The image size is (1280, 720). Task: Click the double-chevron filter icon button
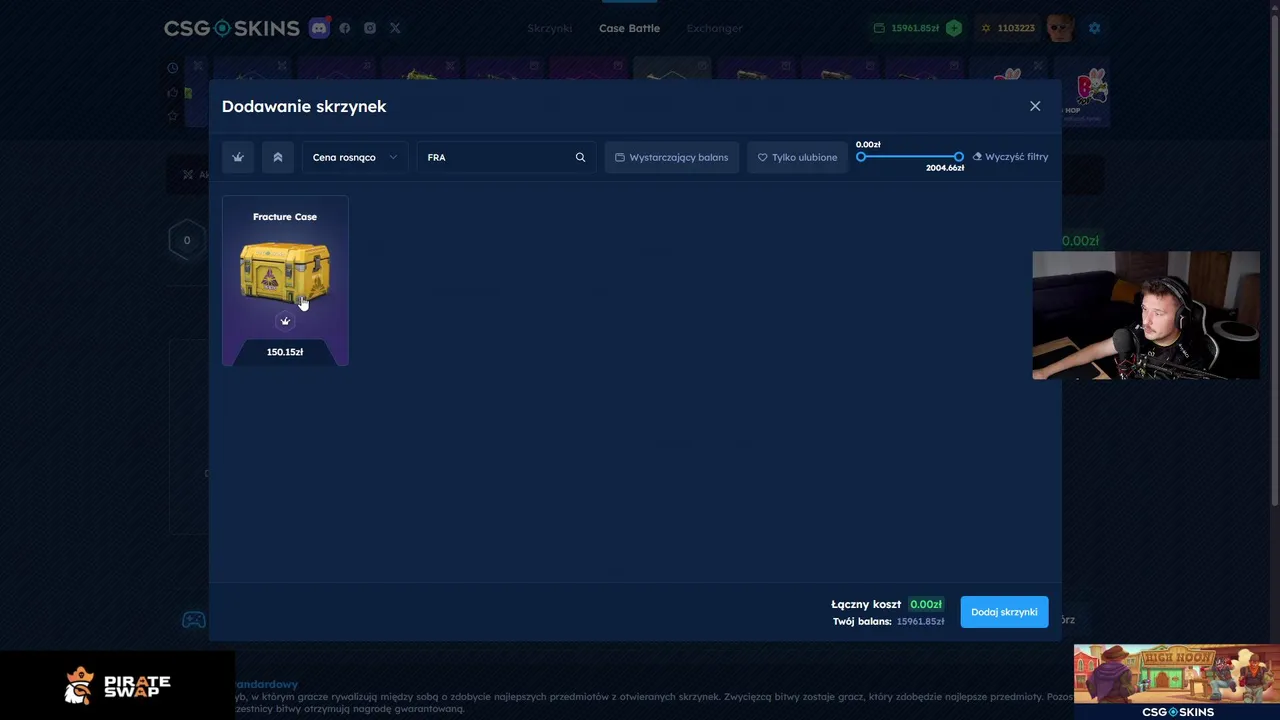278,157
